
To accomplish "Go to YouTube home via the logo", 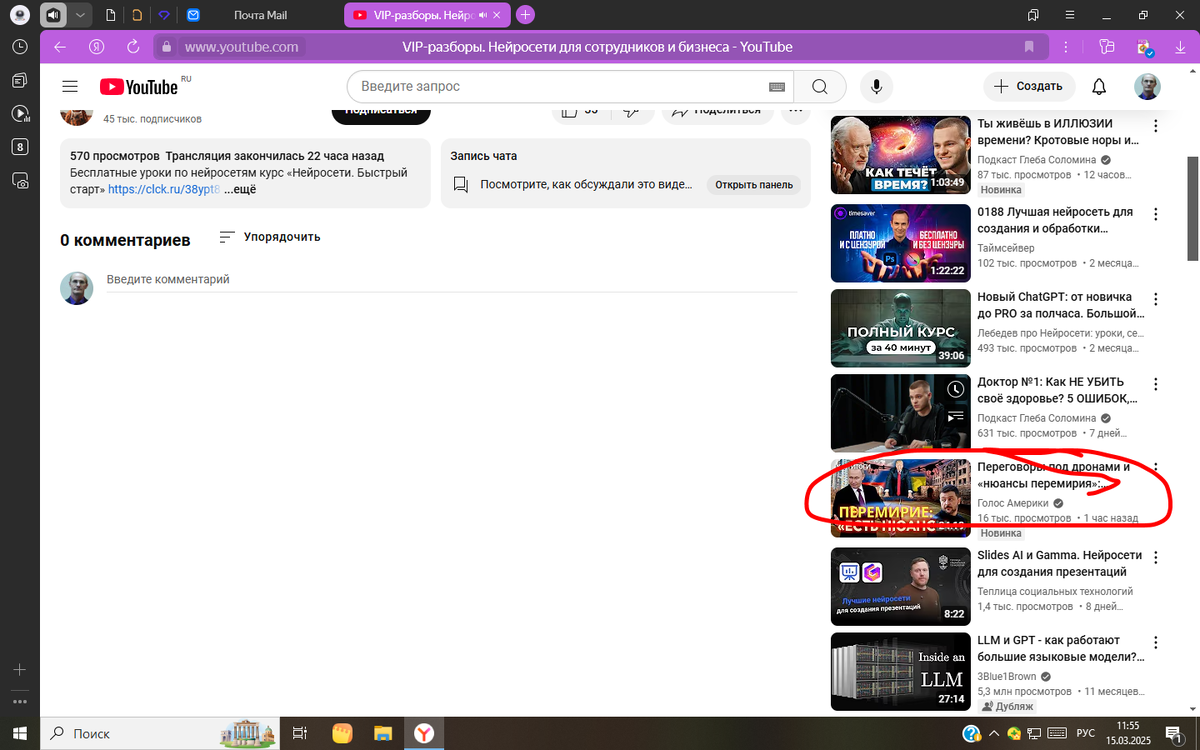I will coord(139,87).
